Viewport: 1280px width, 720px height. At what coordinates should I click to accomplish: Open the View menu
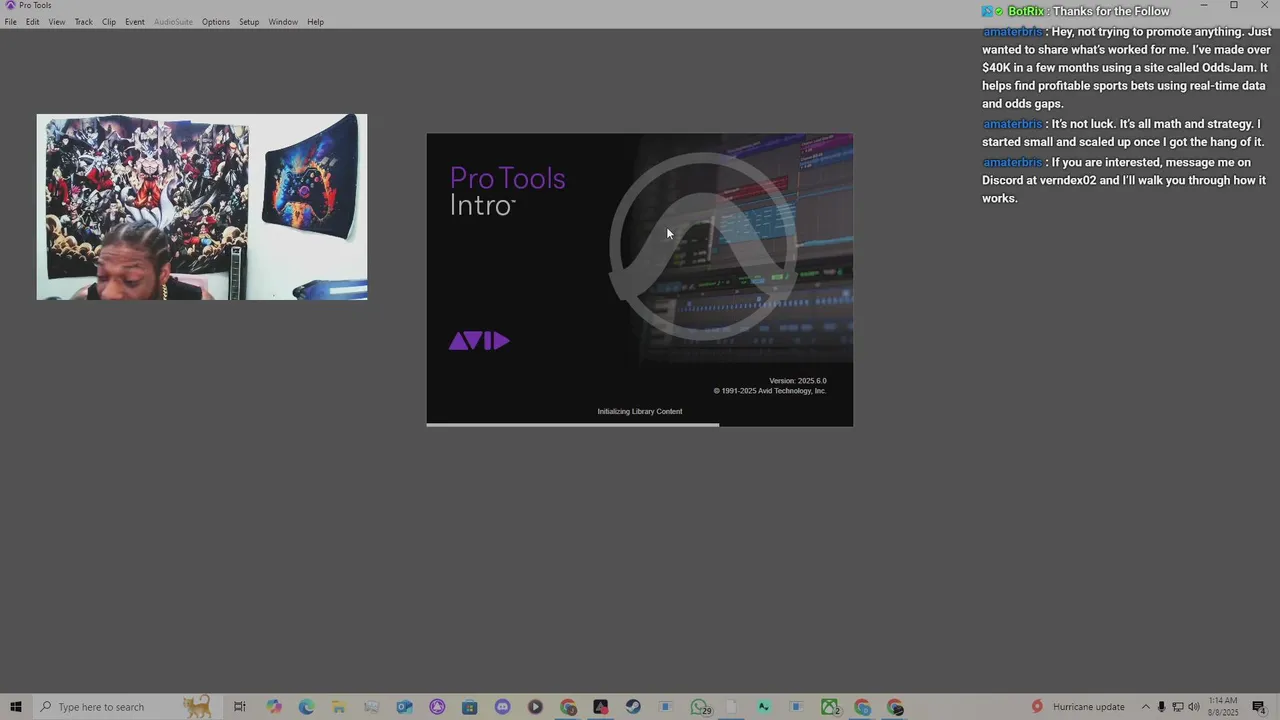[x=57, y=22]
